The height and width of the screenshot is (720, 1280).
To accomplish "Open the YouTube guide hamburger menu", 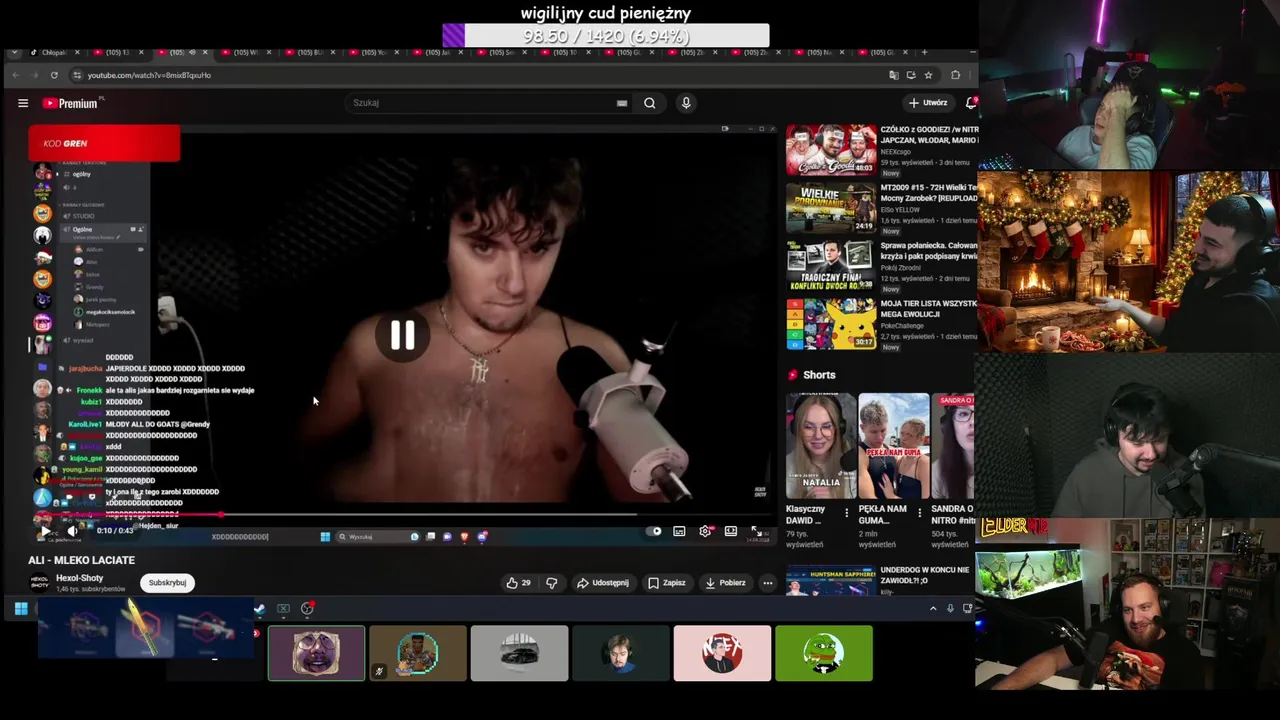I will pos(23,103).
